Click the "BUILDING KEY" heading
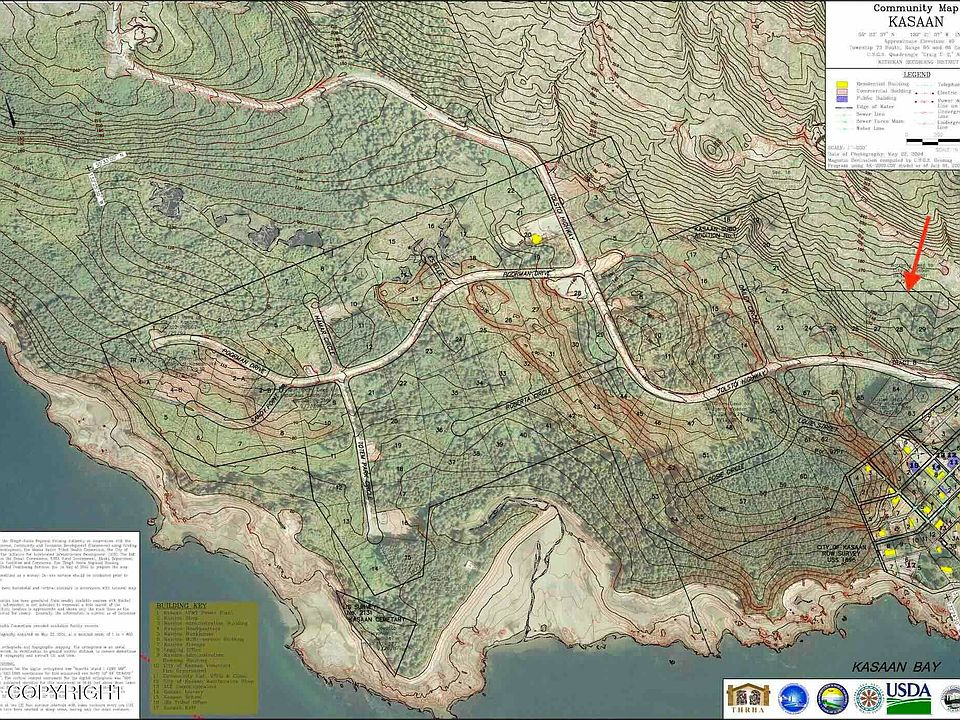Image resolution: width=960 pixels, height=720 pixels. pyautogui.click(x=181, y=606)
